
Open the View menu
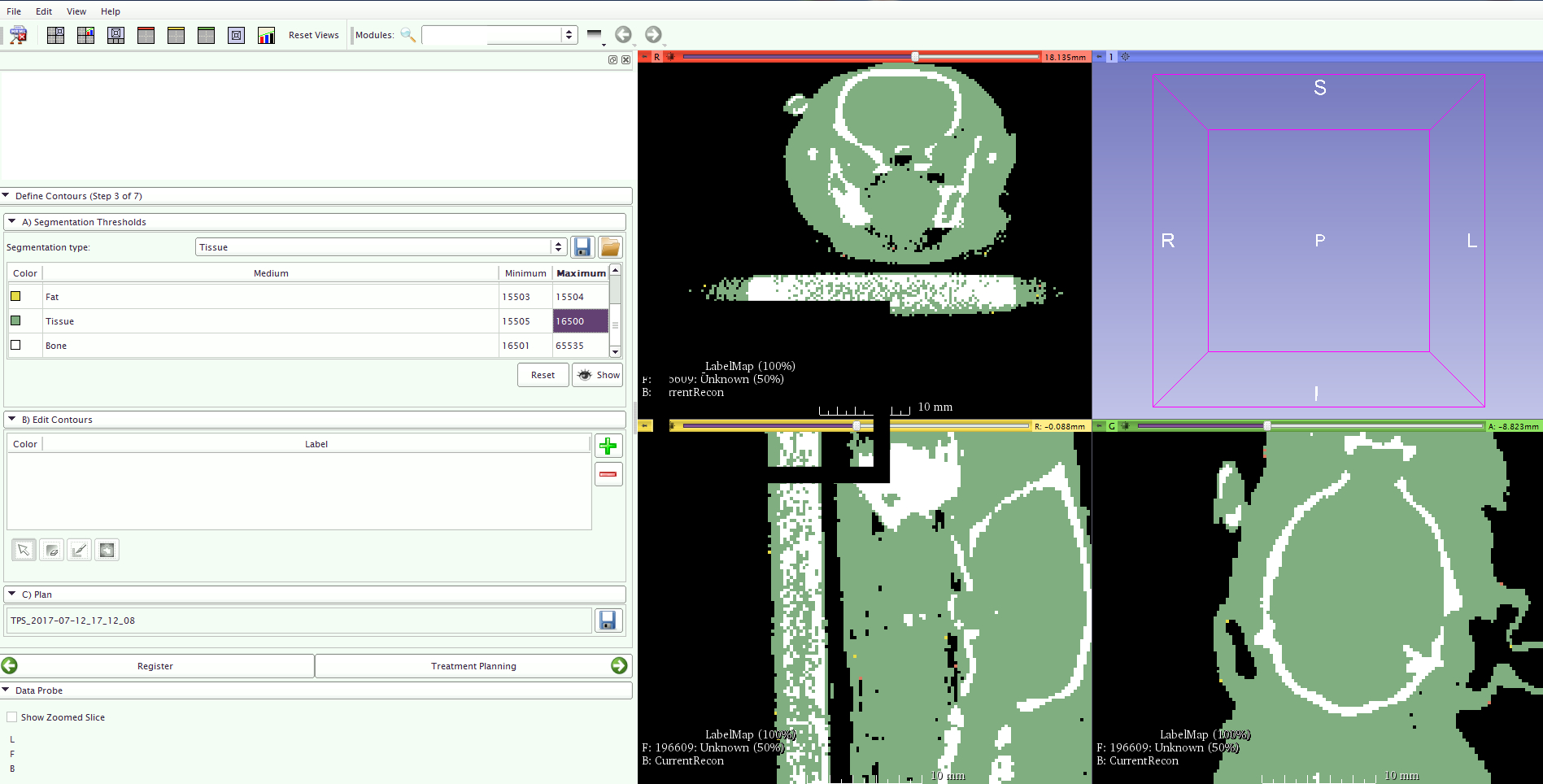point(76,11)
